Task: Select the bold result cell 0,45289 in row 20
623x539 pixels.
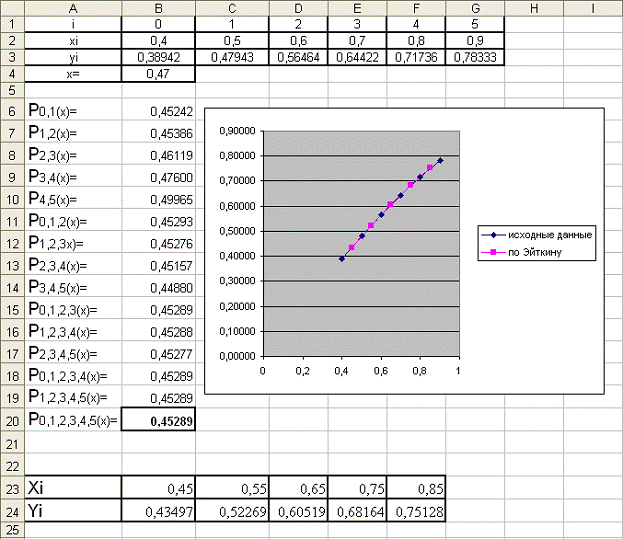Action: (x=158, y=421)
